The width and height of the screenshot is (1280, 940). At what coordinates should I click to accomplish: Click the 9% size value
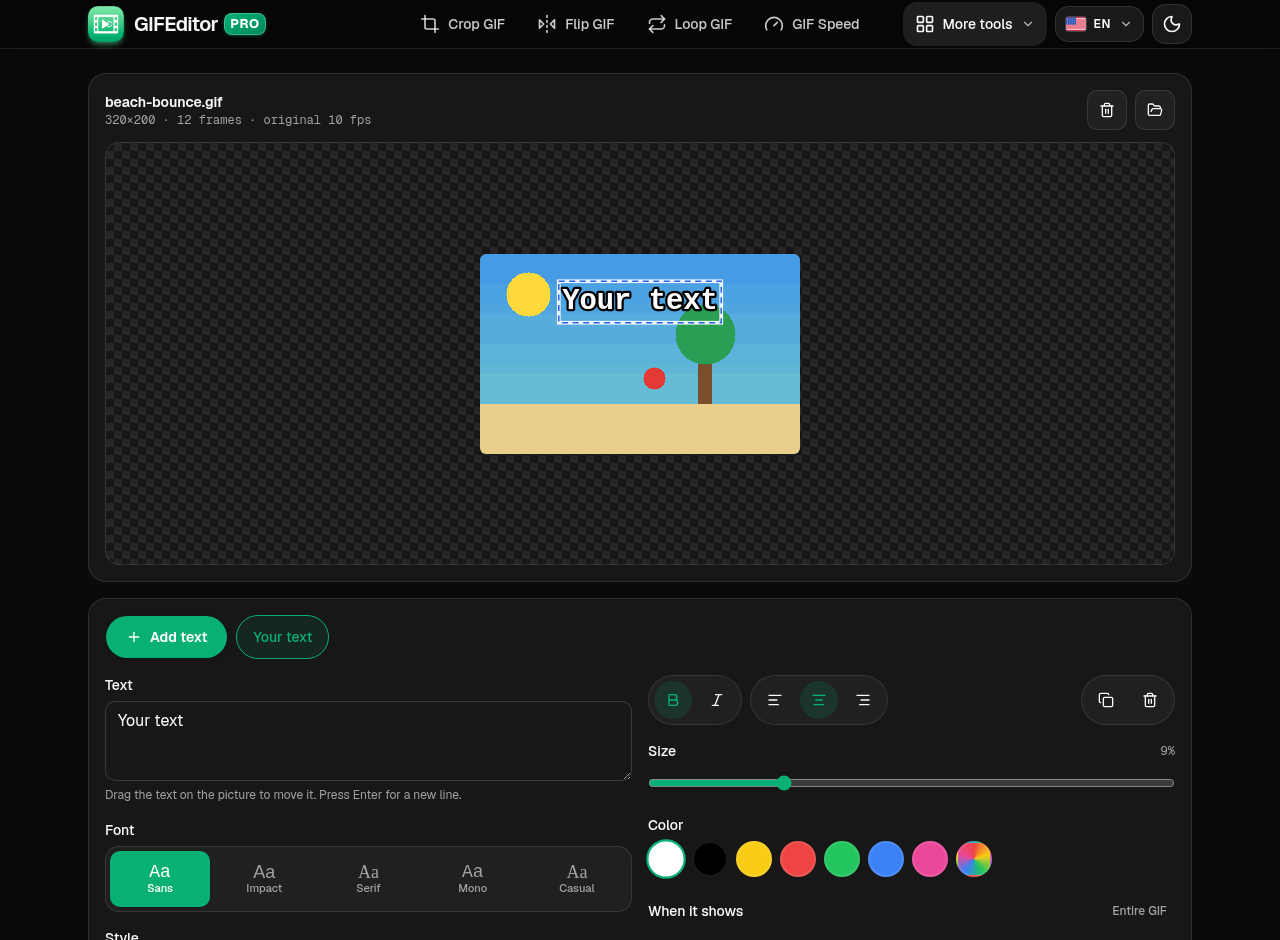1167,751
